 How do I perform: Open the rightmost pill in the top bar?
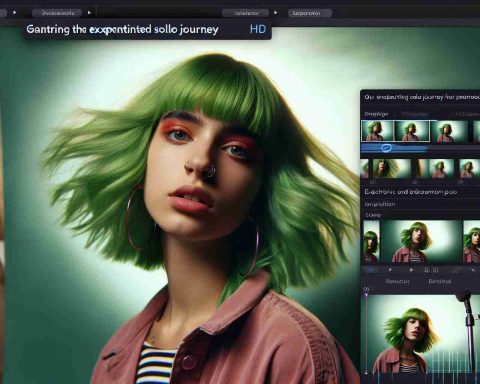[310, 13]
